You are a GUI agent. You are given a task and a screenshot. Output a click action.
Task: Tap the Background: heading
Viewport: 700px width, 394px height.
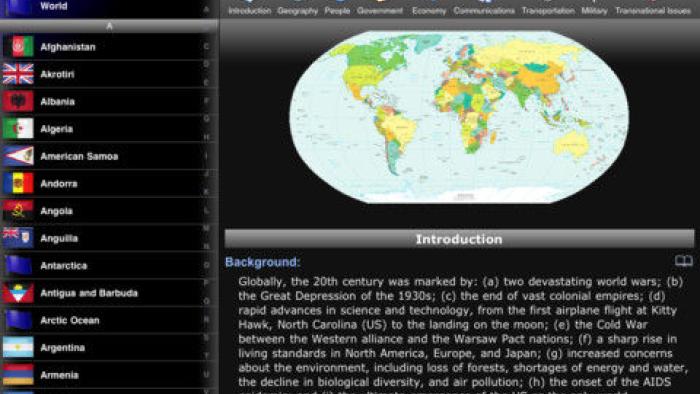click(x=262, y=262)
